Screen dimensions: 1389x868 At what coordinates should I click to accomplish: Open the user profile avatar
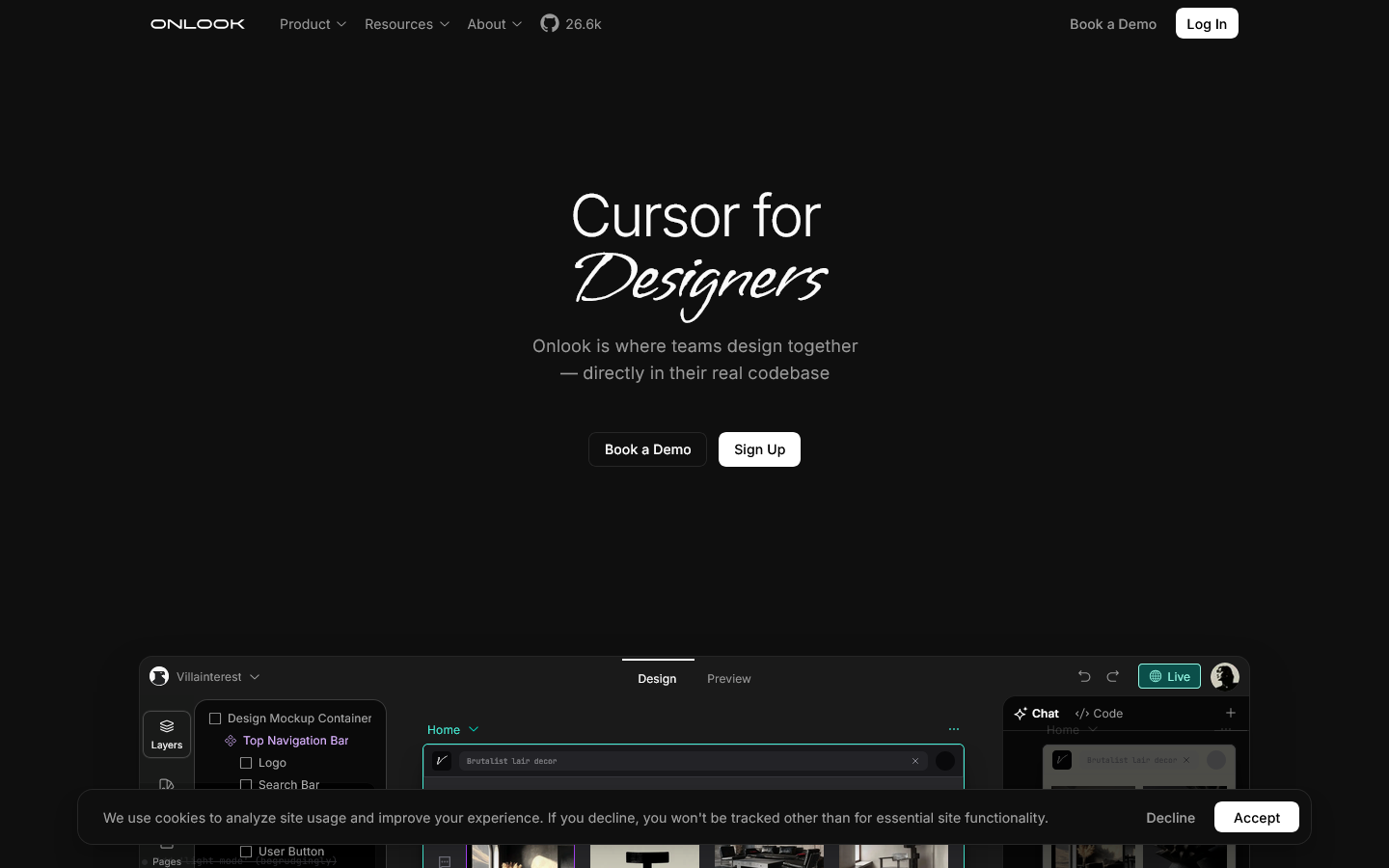(x=1225, y=676)
